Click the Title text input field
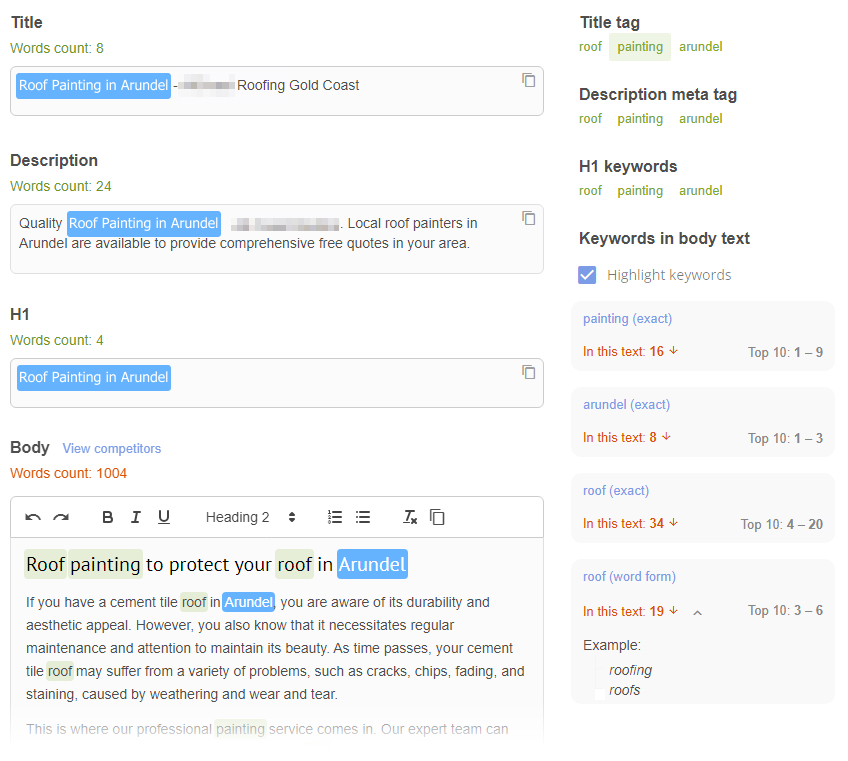The width and height of the screenshot is (848, 761). [277, 91]
